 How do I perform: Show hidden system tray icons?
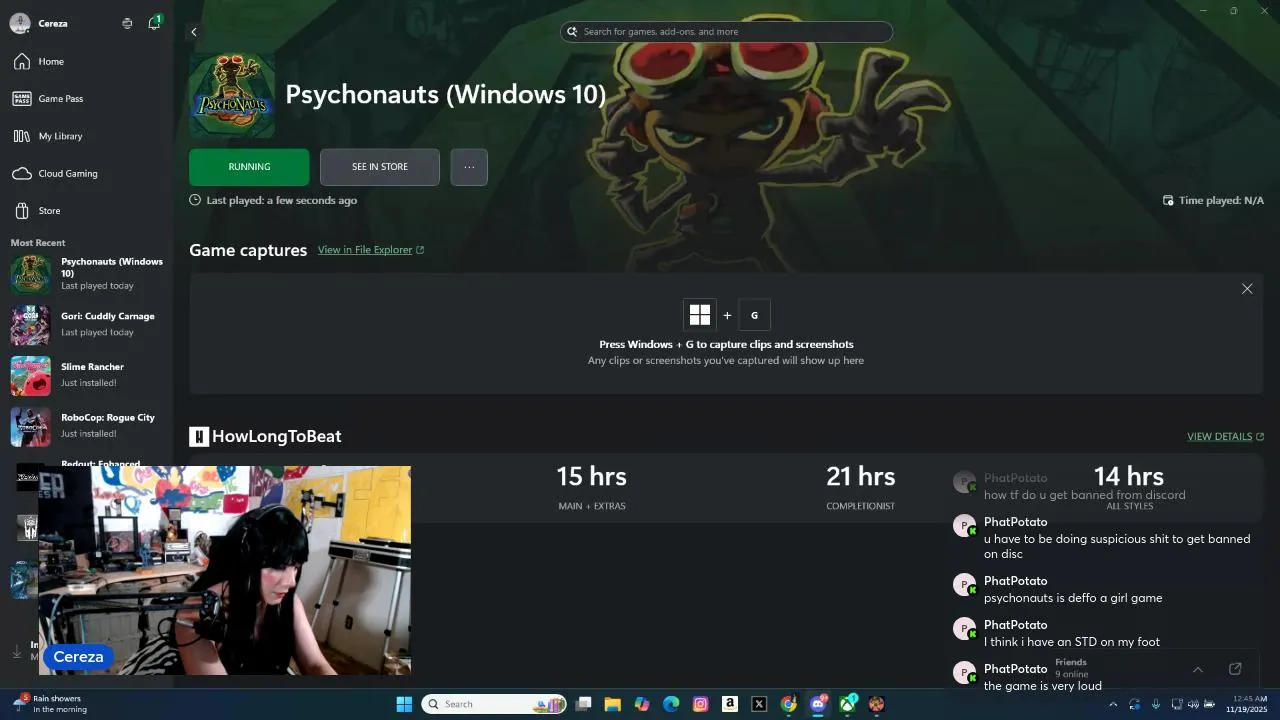[1113, 704]
